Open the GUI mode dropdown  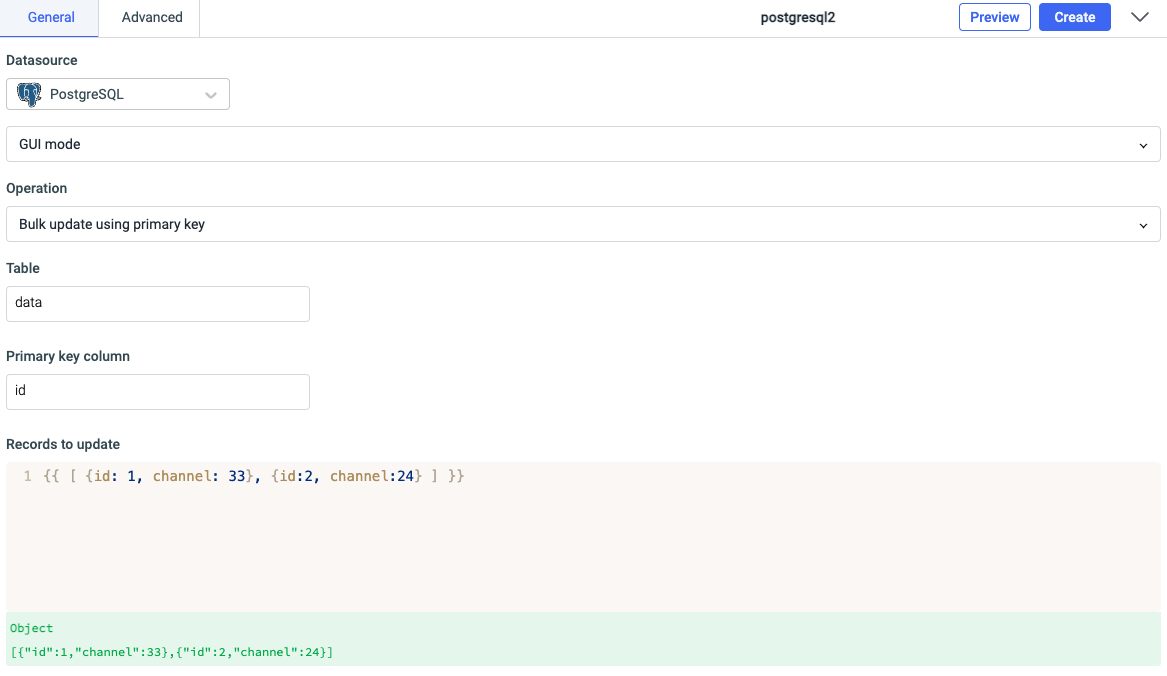point(582,144)
